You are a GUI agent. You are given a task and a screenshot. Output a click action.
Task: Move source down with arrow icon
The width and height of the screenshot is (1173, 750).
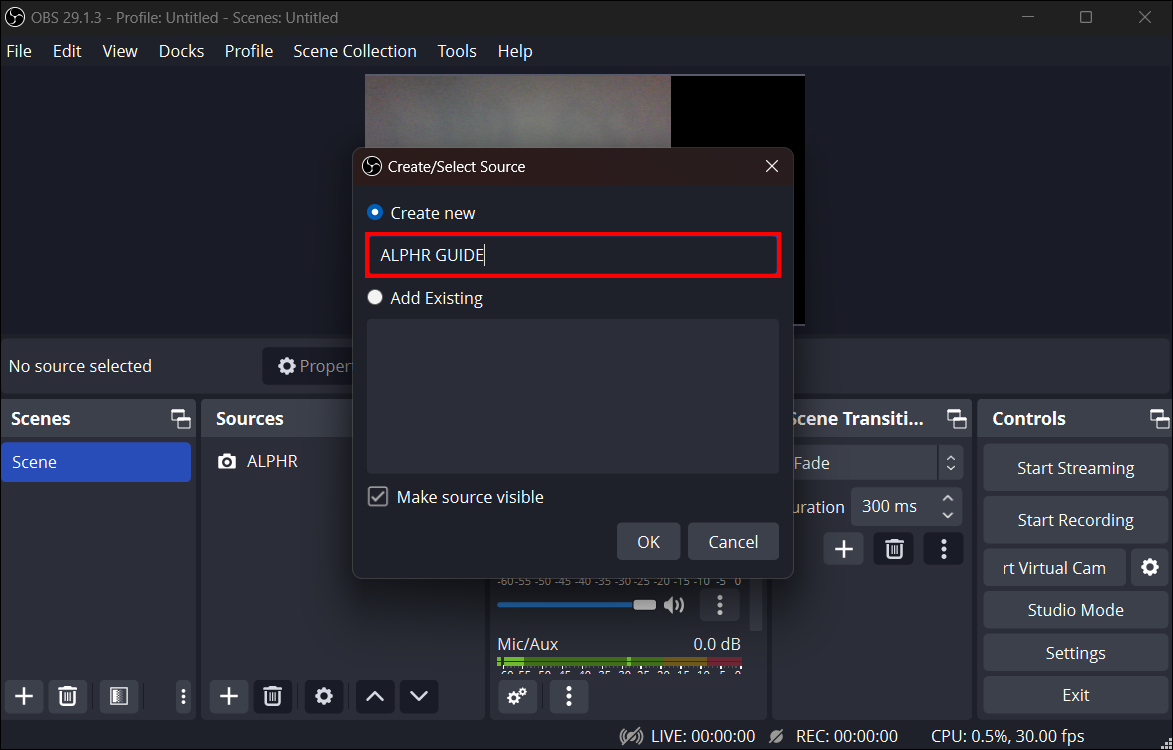(419, 696)
